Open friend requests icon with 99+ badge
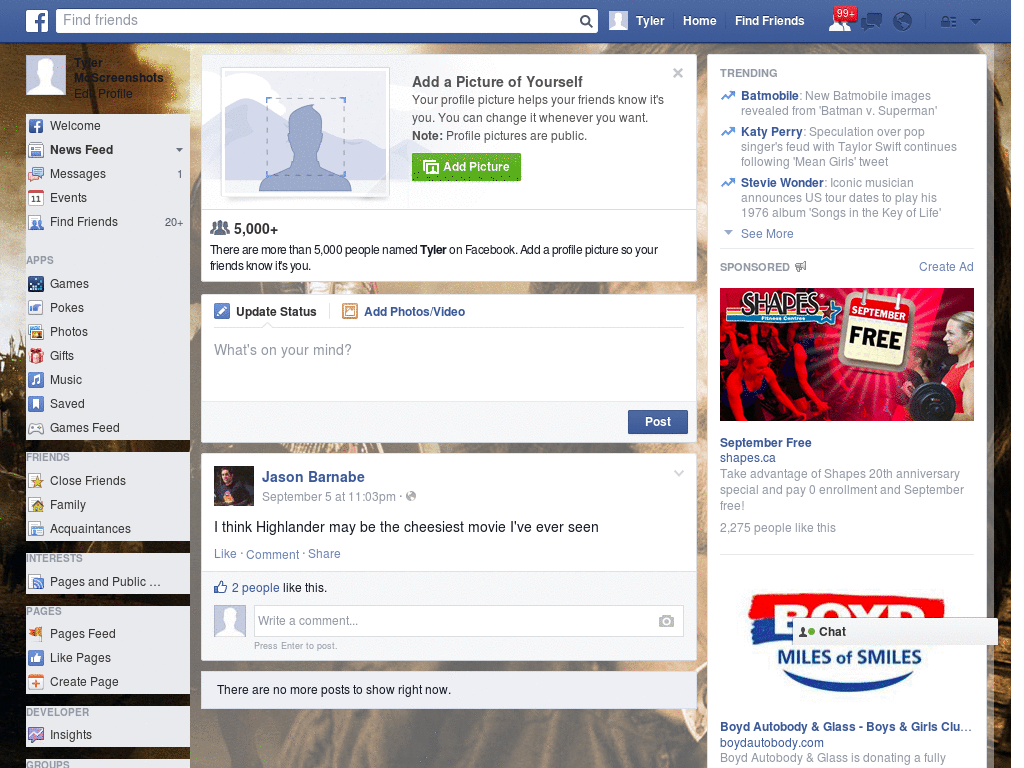The image size is (1024, 768). (841, 20)
